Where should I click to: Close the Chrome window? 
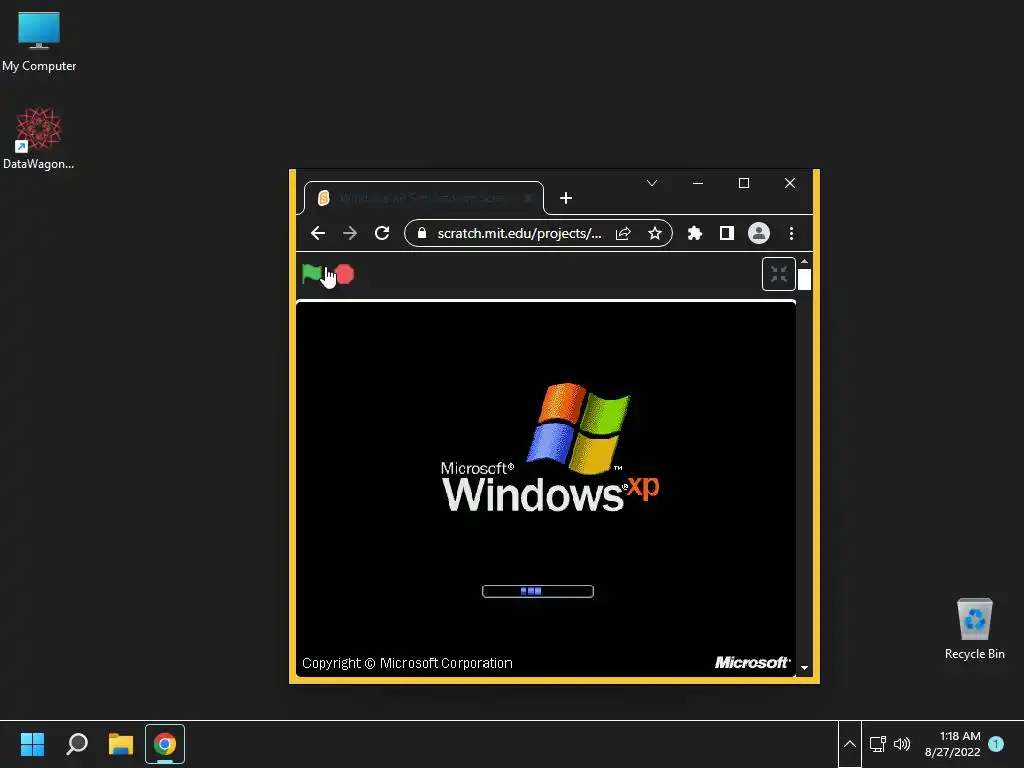(x=790, y=183)
